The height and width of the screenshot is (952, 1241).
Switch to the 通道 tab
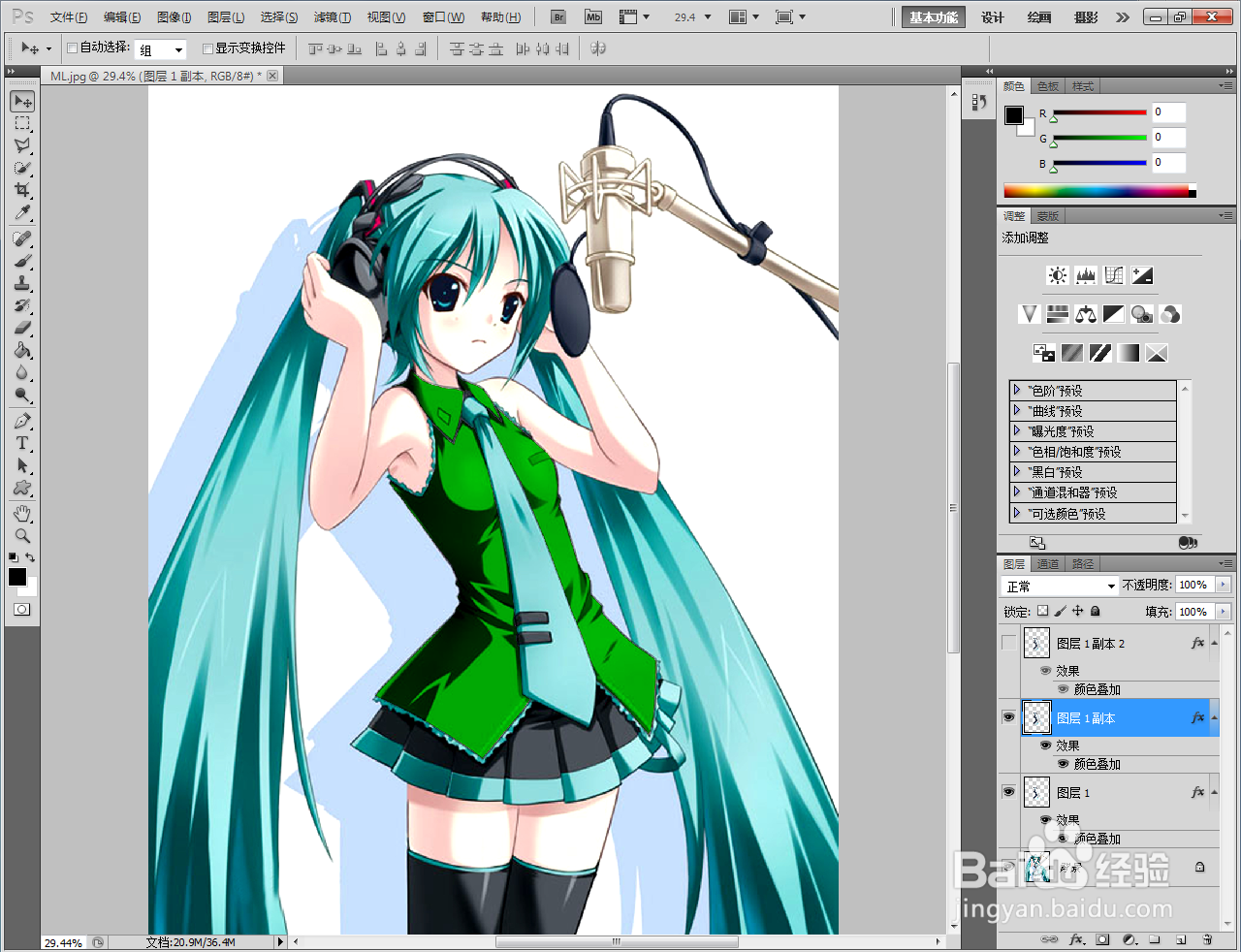1048,563
